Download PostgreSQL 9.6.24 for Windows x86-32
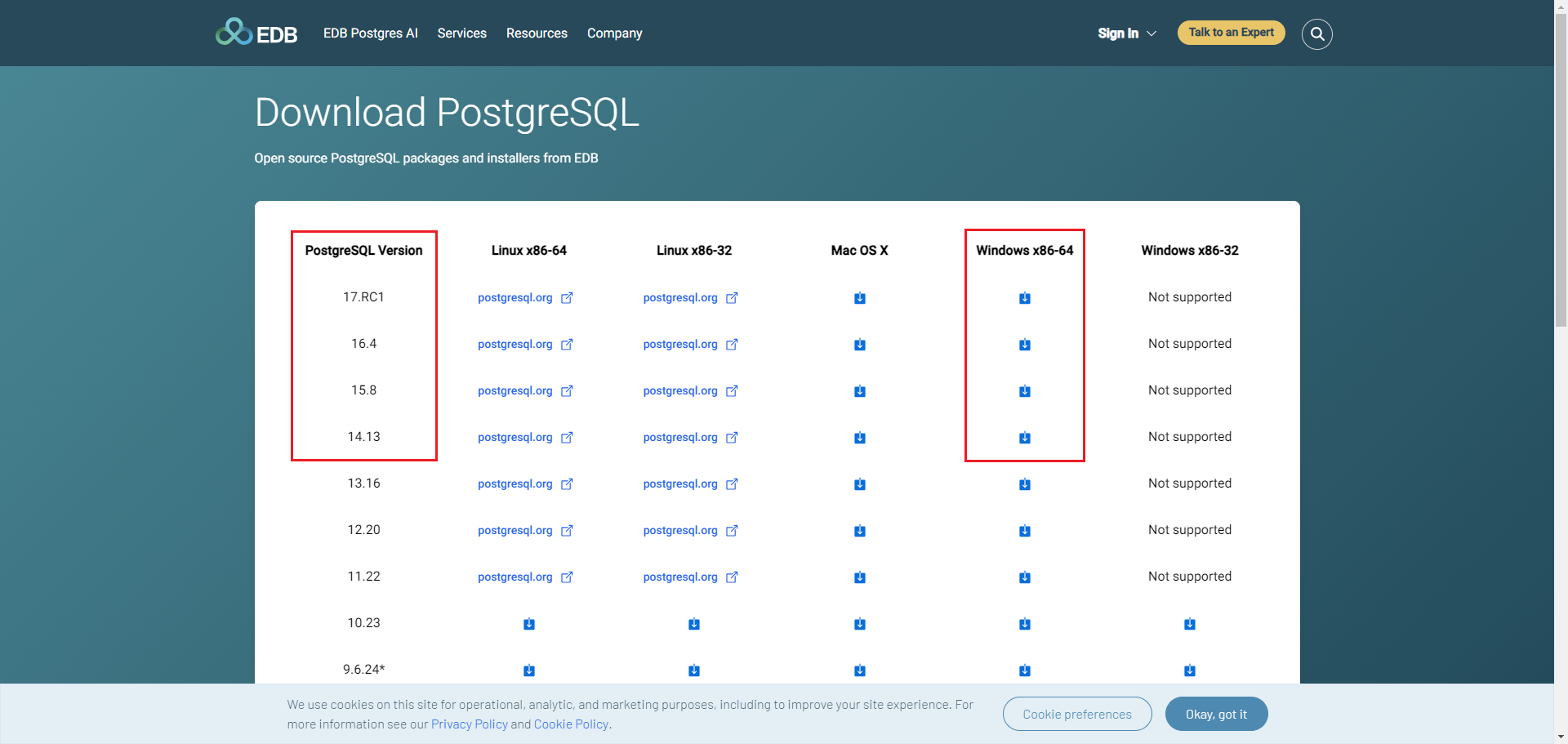 click(x=1190, y=670)
